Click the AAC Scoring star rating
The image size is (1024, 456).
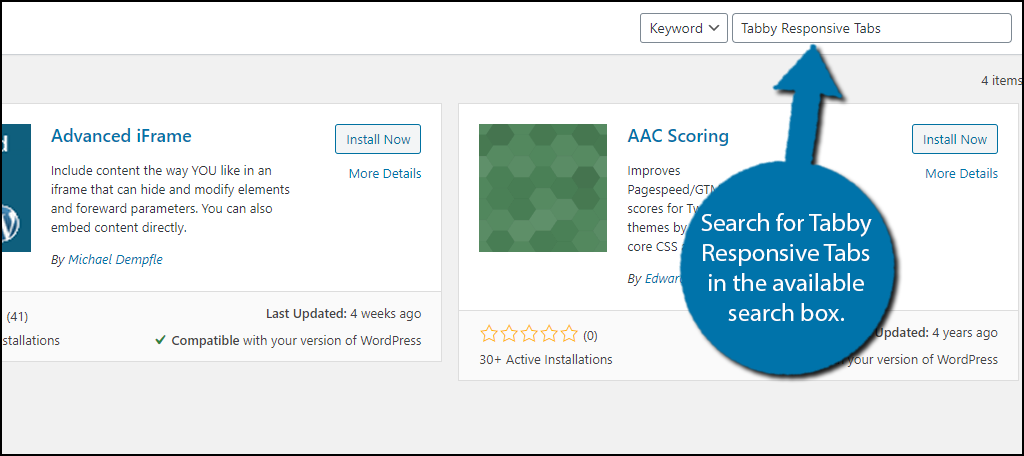click(x=529, y=334)
